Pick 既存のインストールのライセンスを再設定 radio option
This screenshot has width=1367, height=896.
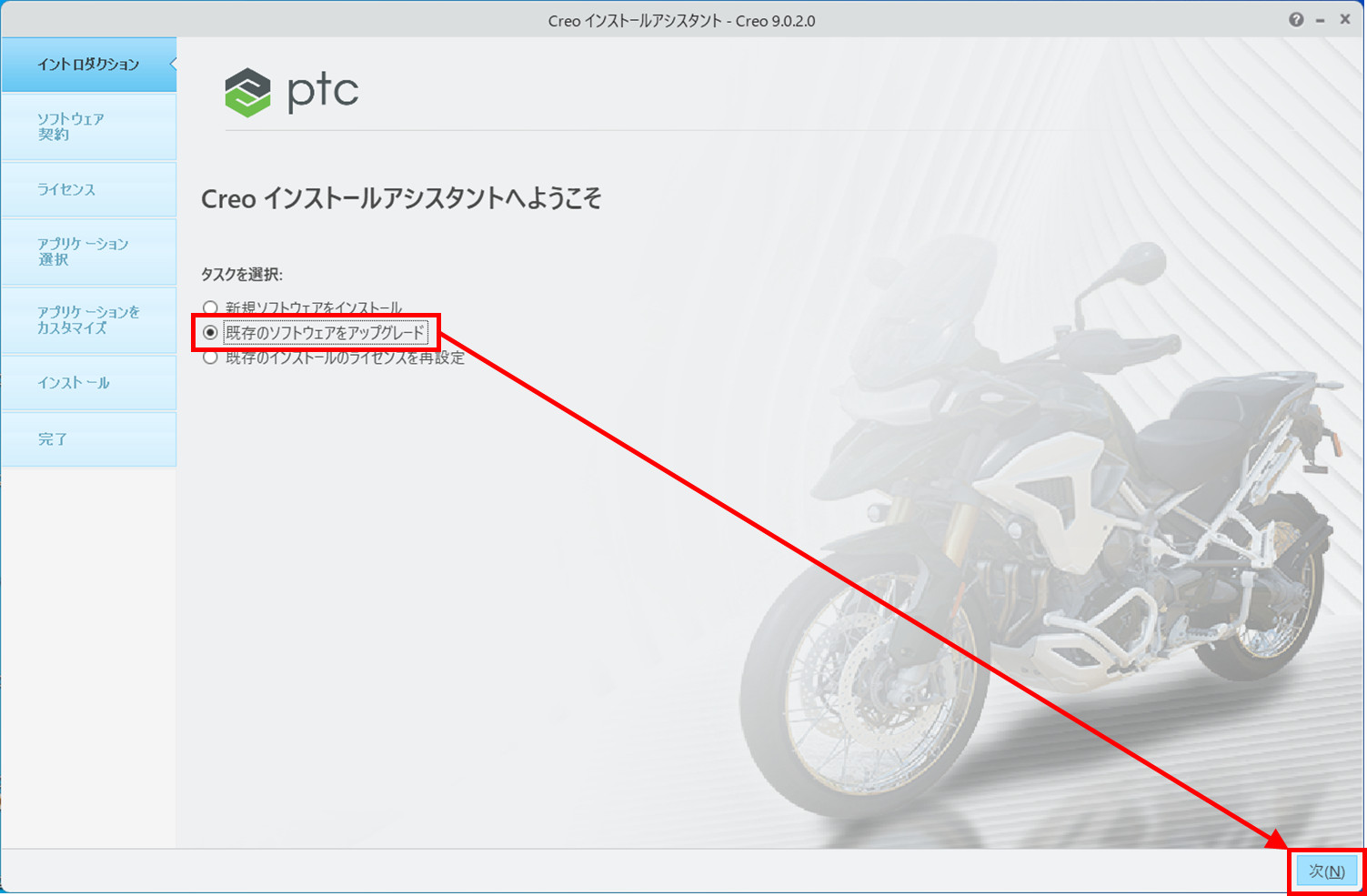pos(210,358)
